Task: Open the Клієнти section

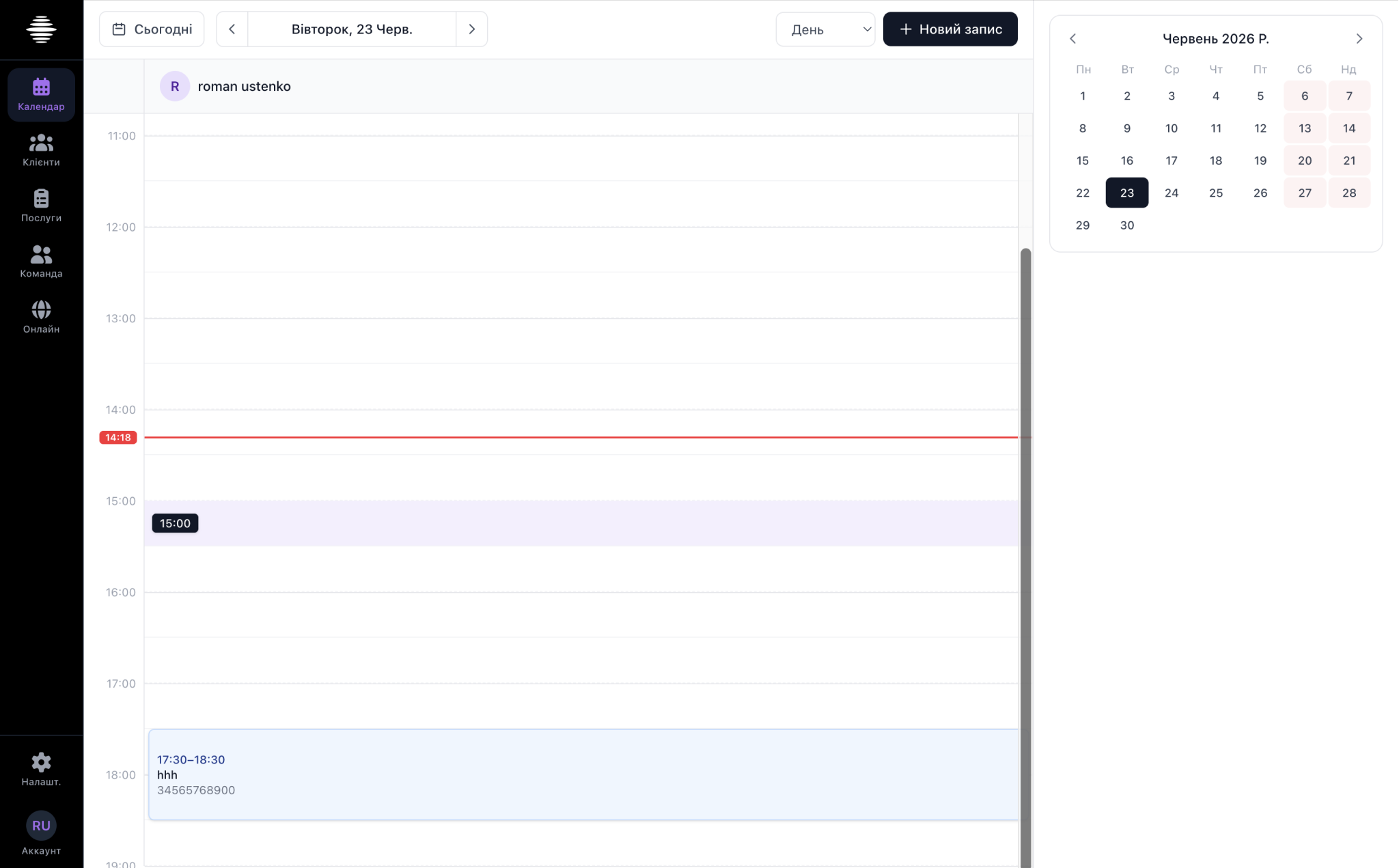Action: coord(41,150)
